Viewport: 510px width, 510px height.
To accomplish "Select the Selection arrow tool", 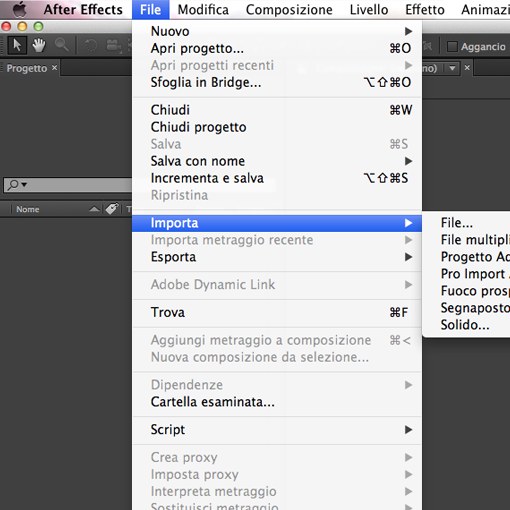I will point(17,45).
